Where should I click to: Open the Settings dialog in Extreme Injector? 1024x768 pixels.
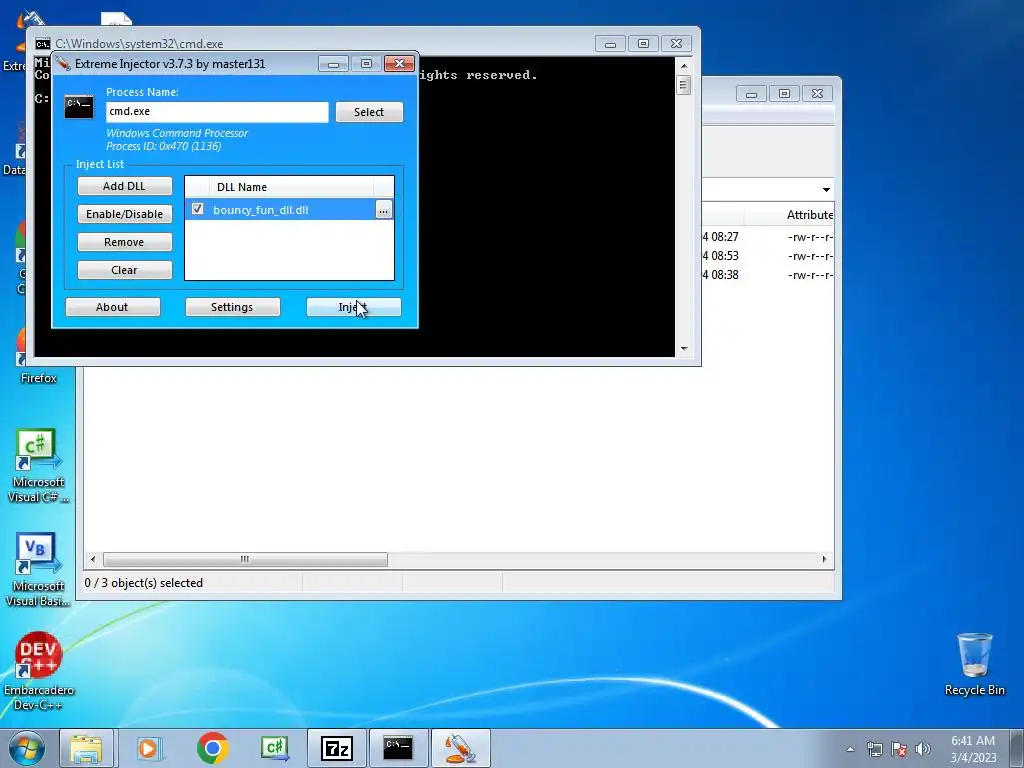pos(232,307)
